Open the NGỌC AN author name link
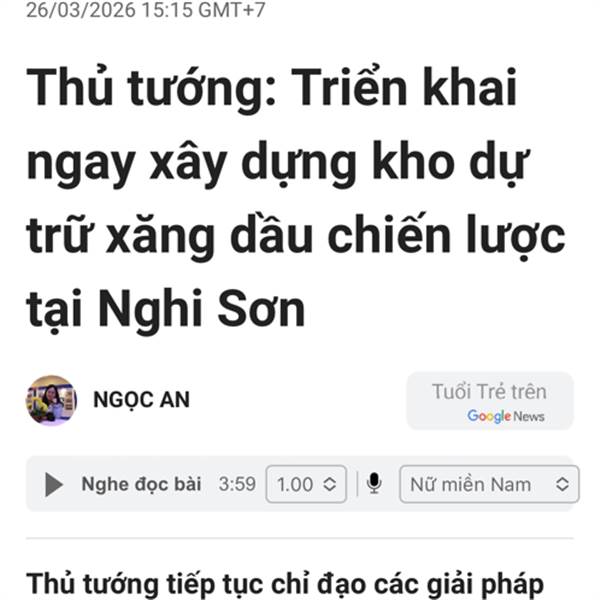This screenshot has width=600, height=600. tap(142, 400)
